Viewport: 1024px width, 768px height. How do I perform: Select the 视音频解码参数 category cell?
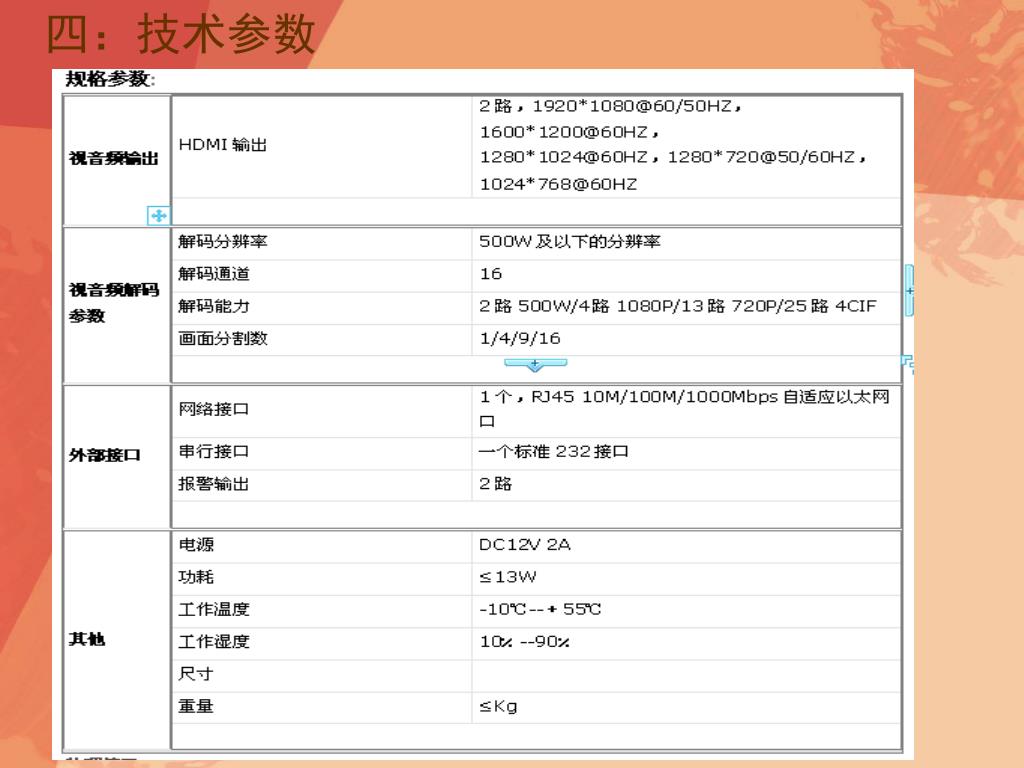pos(117,305)
